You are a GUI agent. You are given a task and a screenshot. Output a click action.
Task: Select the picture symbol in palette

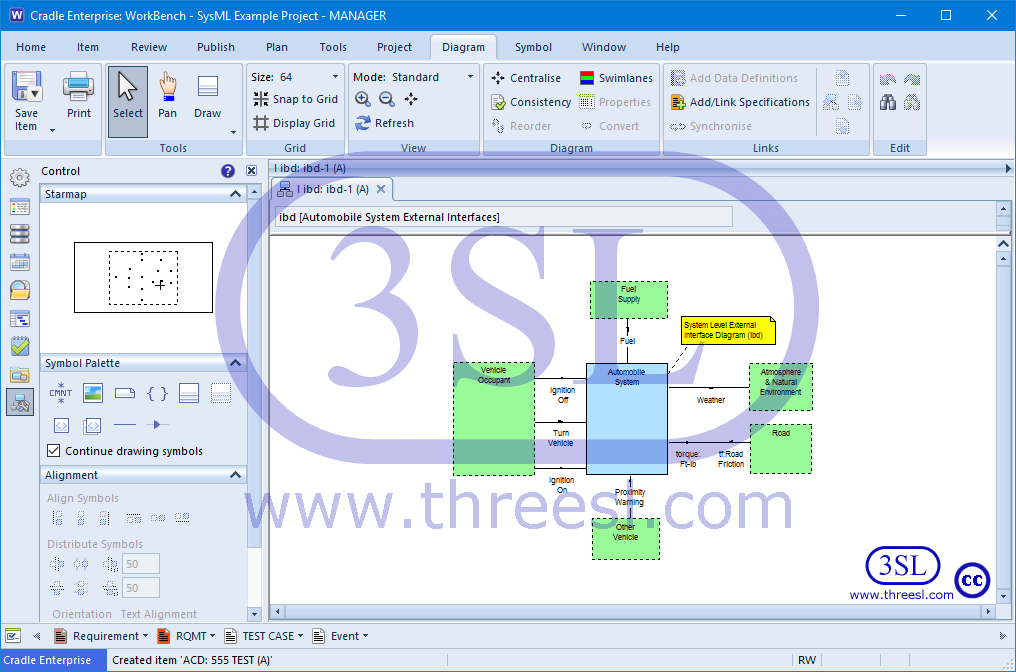tap(93, 393)
